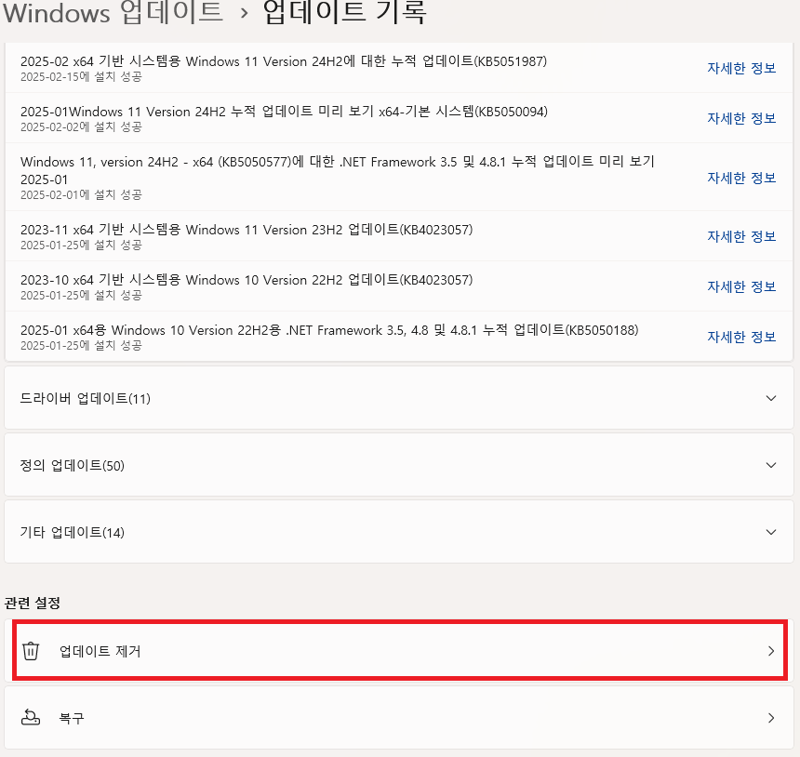800x757 pixels.
Task: Expand 드라이버 업데이트(11) section chevron
Action: point(771,398)
